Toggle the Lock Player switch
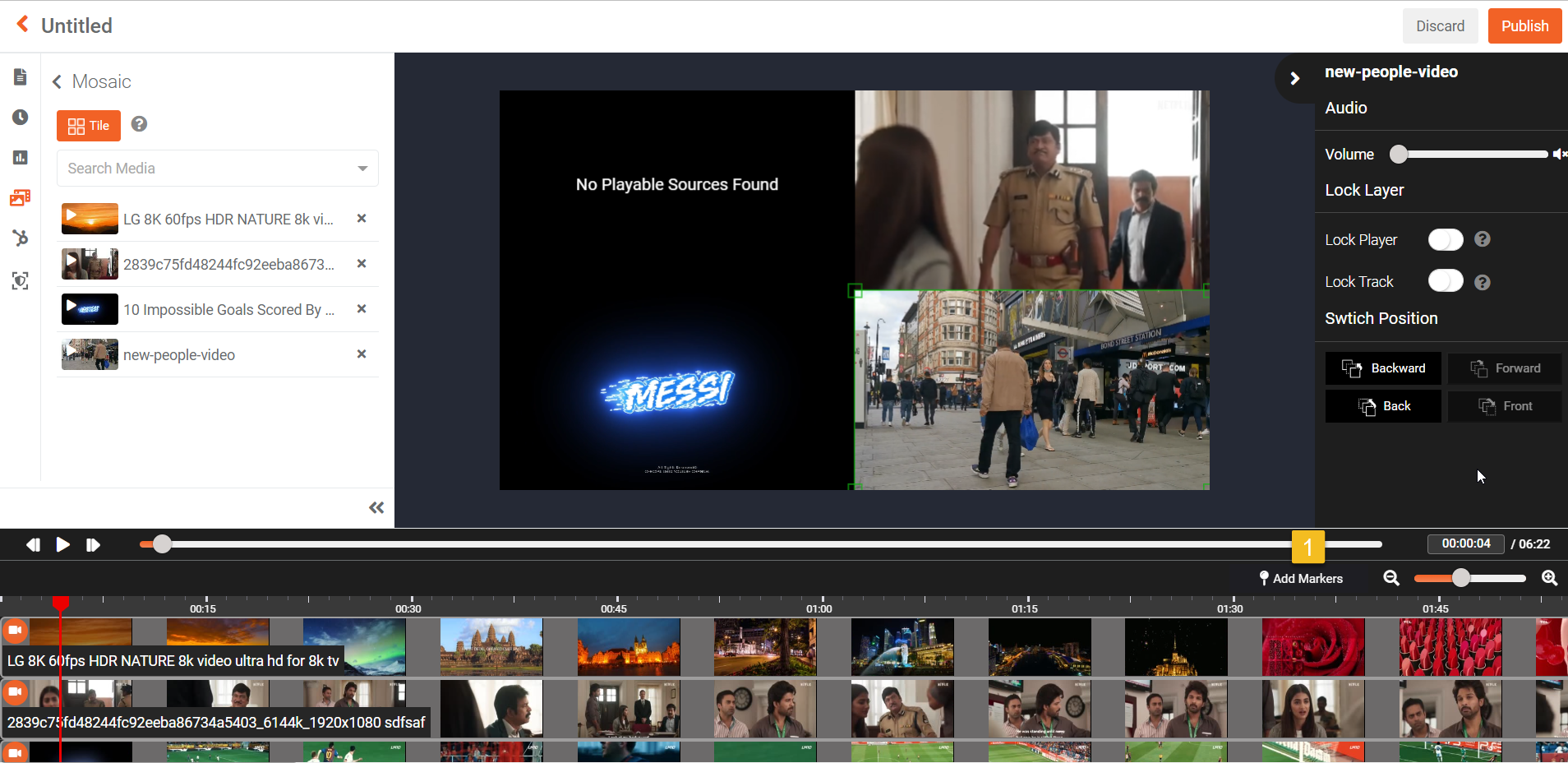 (x=1445, y=239)
